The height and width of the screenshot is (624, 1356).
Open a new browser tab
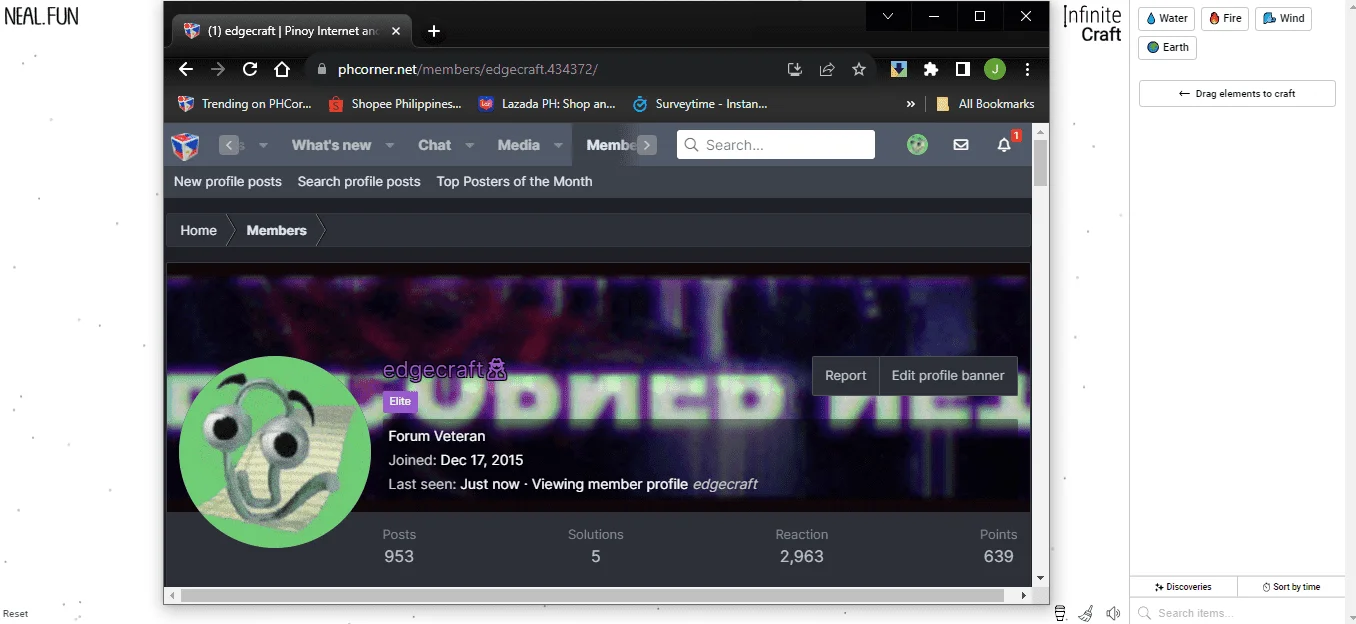click(434, 31)
